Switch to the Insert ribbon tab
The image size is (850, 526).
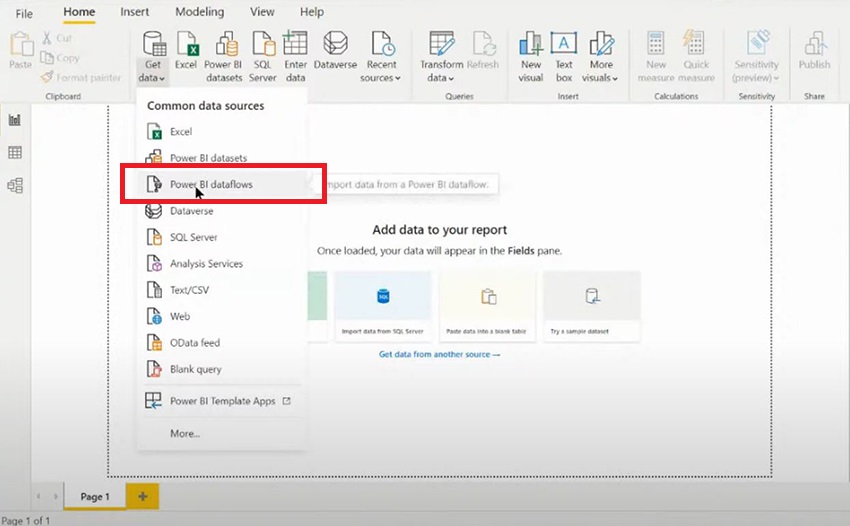point(134,12)
